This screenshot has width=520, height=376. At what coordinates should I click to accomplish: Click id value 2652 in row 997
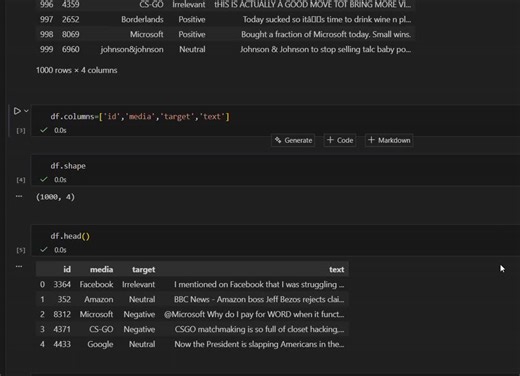[x=71, y=19]
